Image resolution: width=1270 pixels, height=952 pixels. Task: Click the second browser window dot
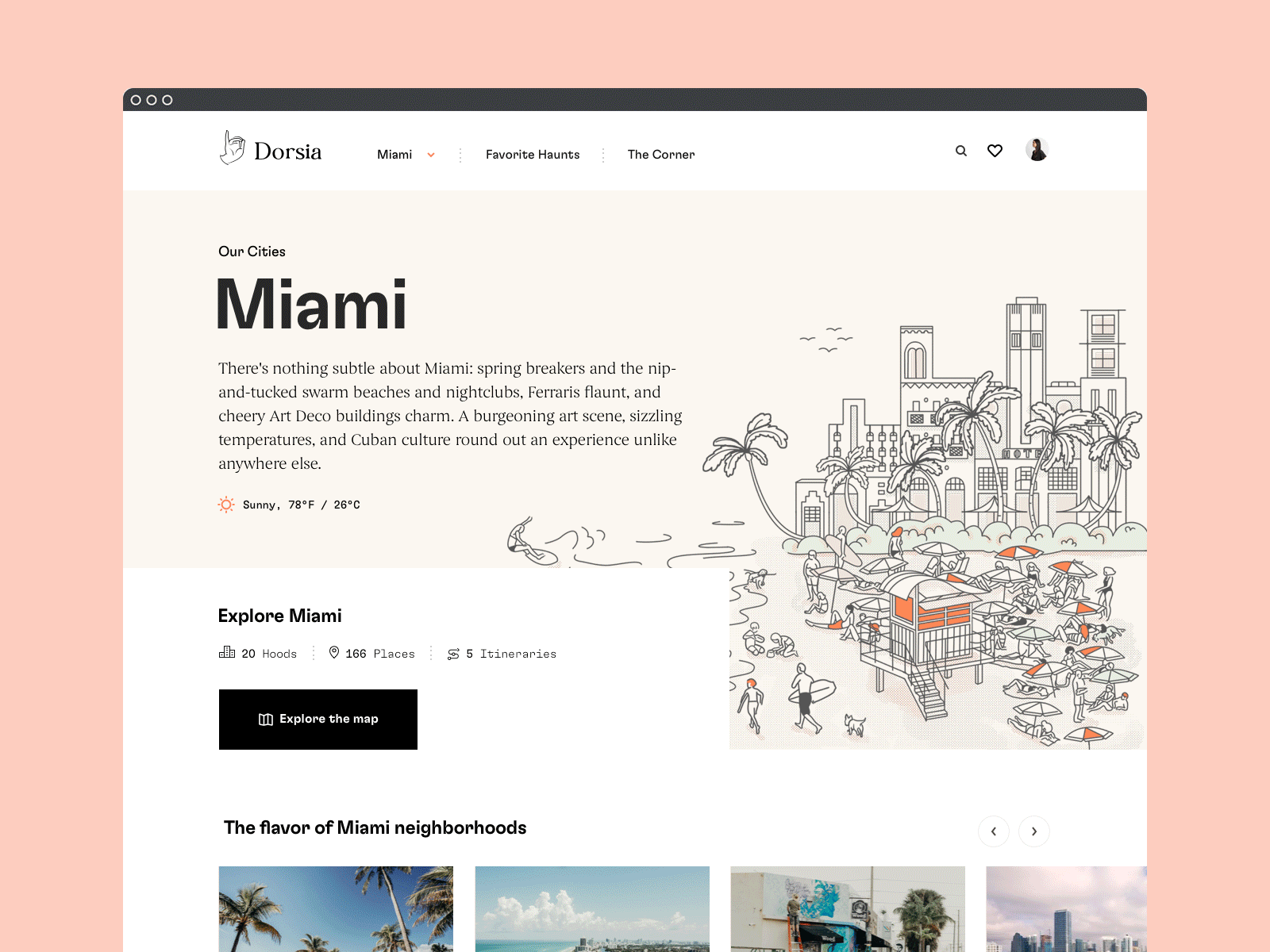tap(152, 100)
